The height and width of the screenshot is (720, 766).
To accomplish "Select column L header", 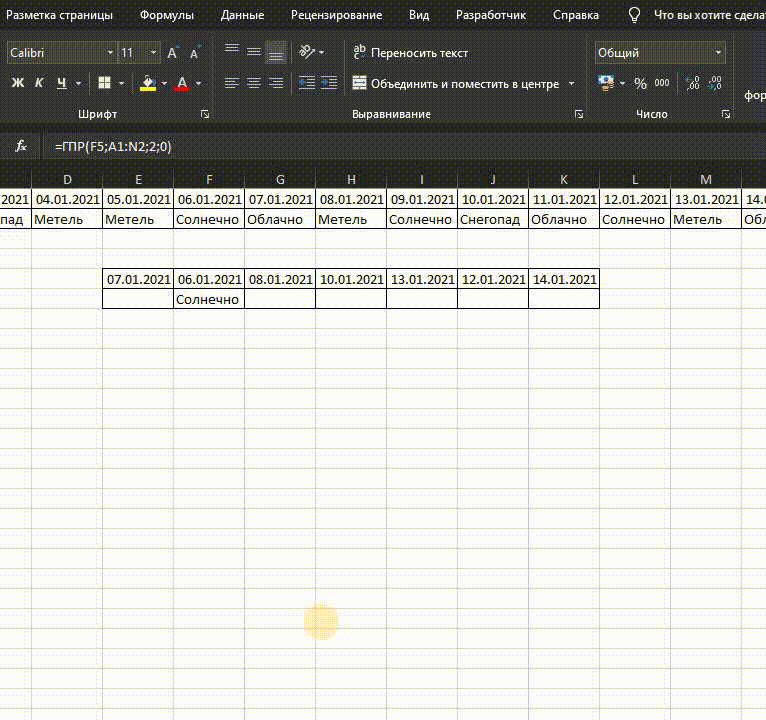I will click(x=635, y=180).
